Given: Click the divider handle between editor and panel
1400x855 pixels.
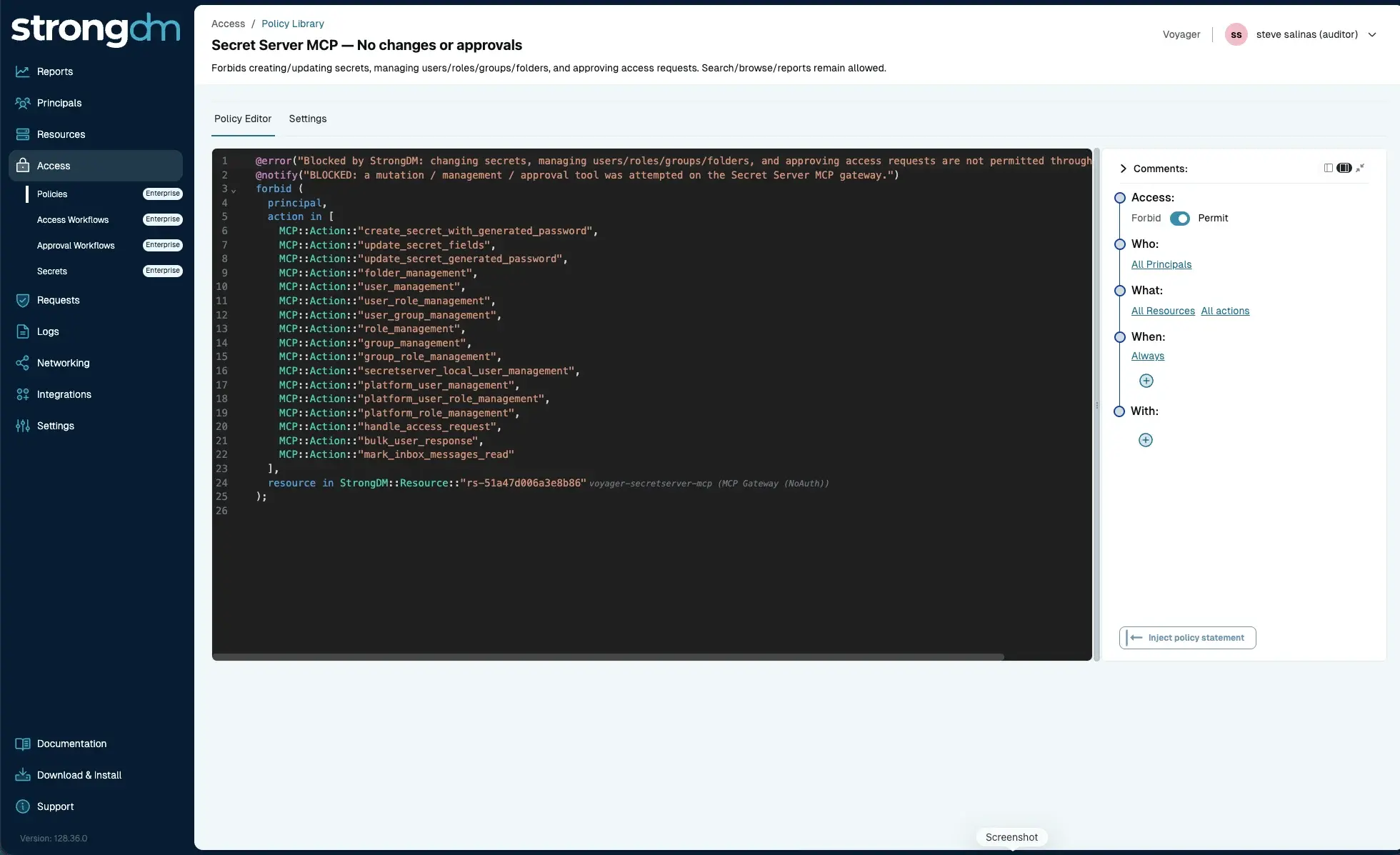Looking at the screenshot, I should (x=1097, y=405).
